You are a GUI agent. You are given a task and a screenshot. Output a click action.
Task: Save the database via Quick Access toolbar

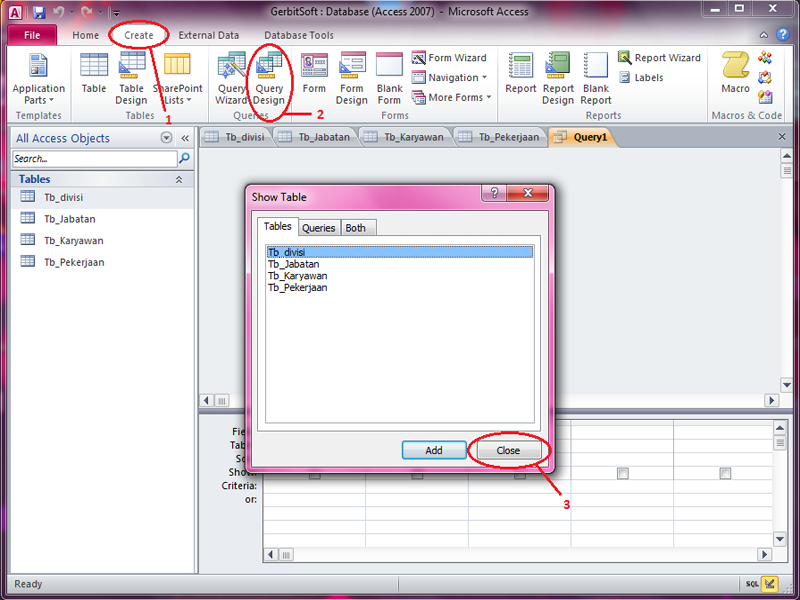click(x=37, y=10)
